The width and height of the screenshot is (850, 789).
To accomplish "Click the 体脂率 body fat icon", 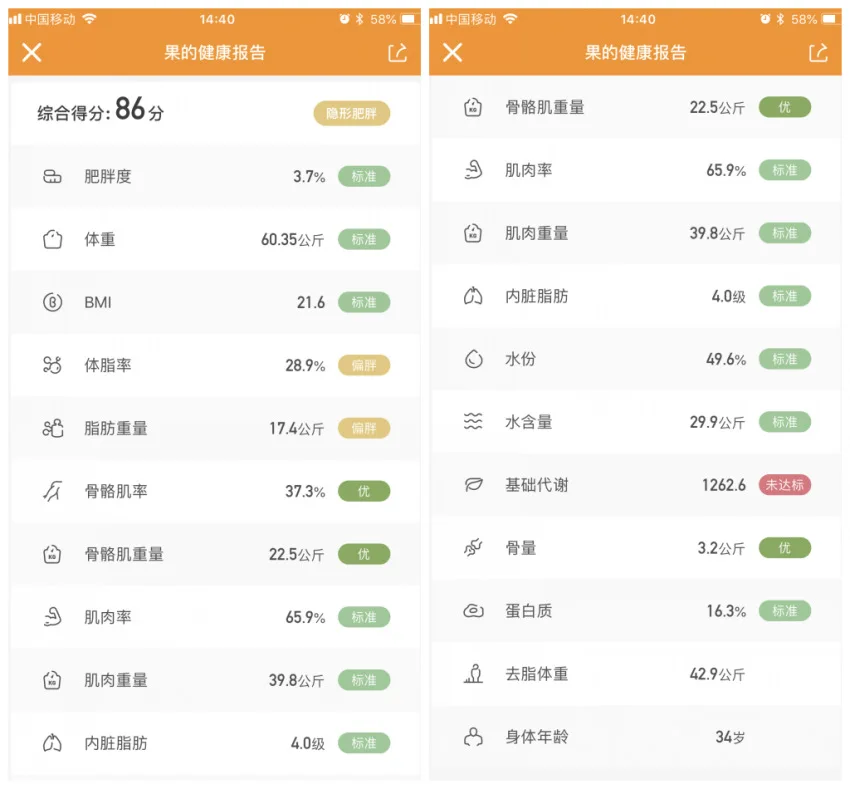I will coord(52,365).
